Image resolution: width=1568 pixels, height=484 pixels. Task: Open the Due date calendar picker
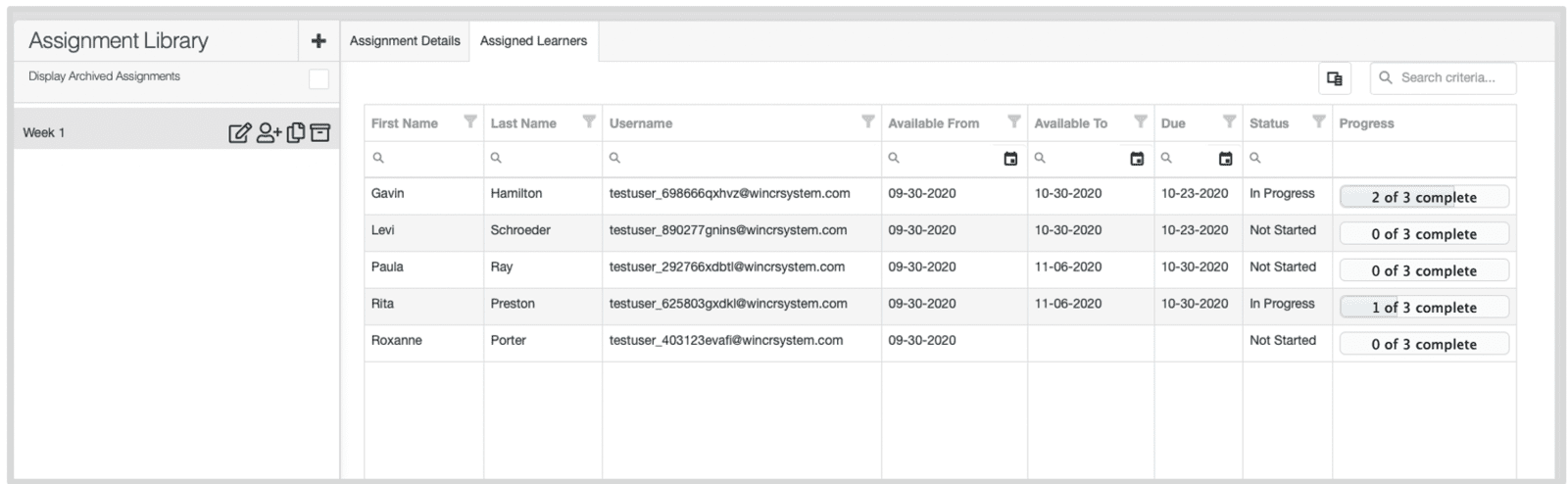click(x=1225, y=159)
